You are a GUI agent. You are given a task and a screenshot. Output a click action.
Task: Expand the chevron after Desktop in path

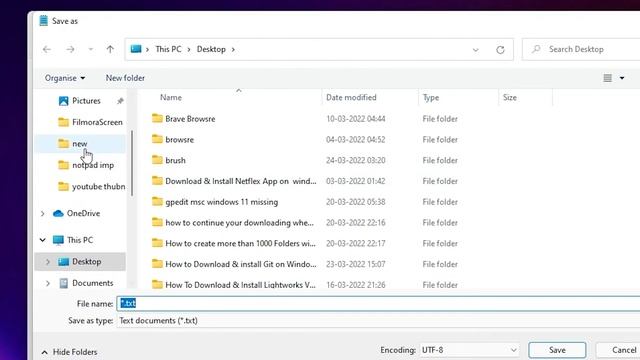click(233, 49)
